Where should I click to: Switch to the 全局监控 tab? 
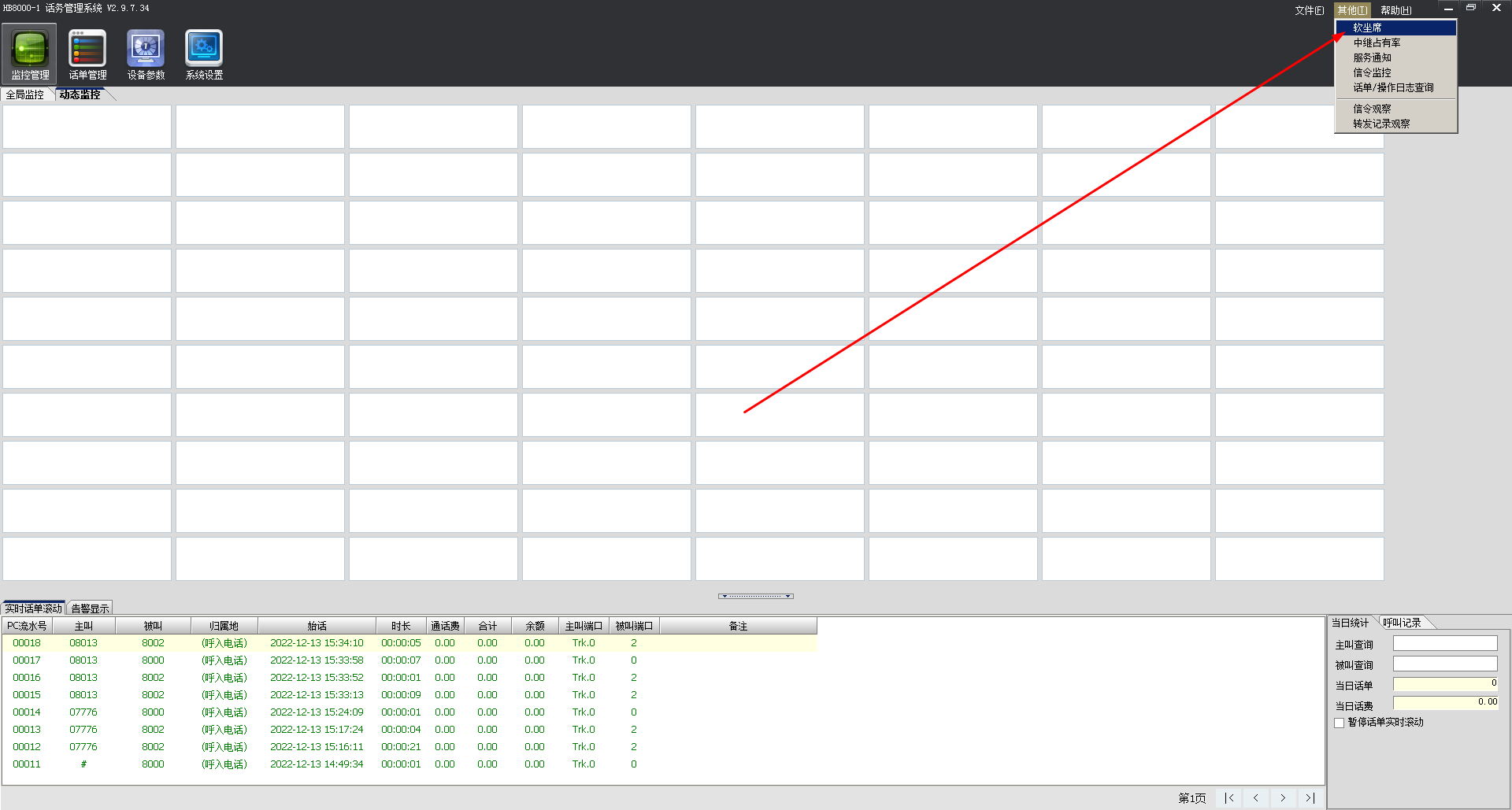(x=25, y=94)
